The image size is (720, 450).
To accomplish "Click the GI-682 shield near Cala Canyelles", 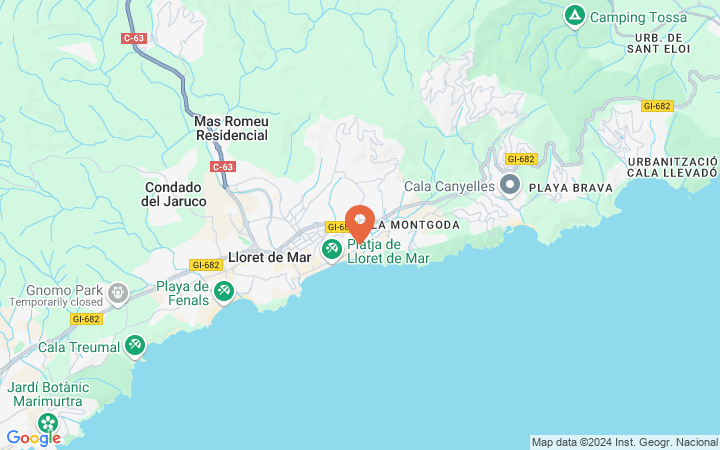I will [521, 159].
